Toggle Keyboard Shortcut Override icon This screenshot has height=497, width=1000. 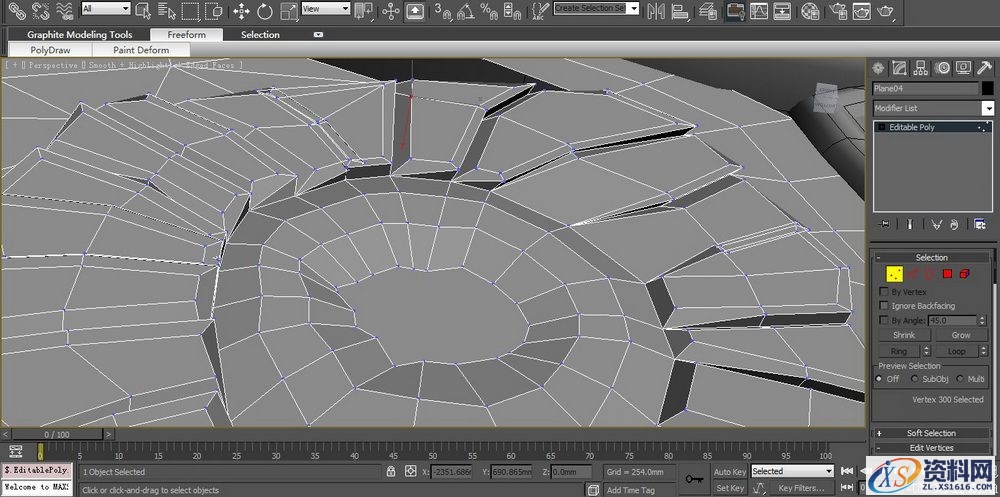pos(415,10)
